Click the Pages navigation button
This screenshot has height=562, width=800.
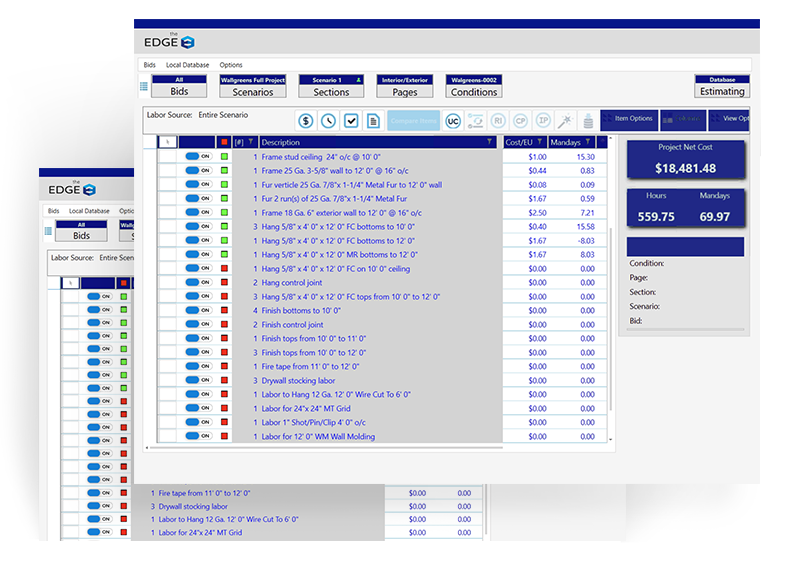coord(405,86)
